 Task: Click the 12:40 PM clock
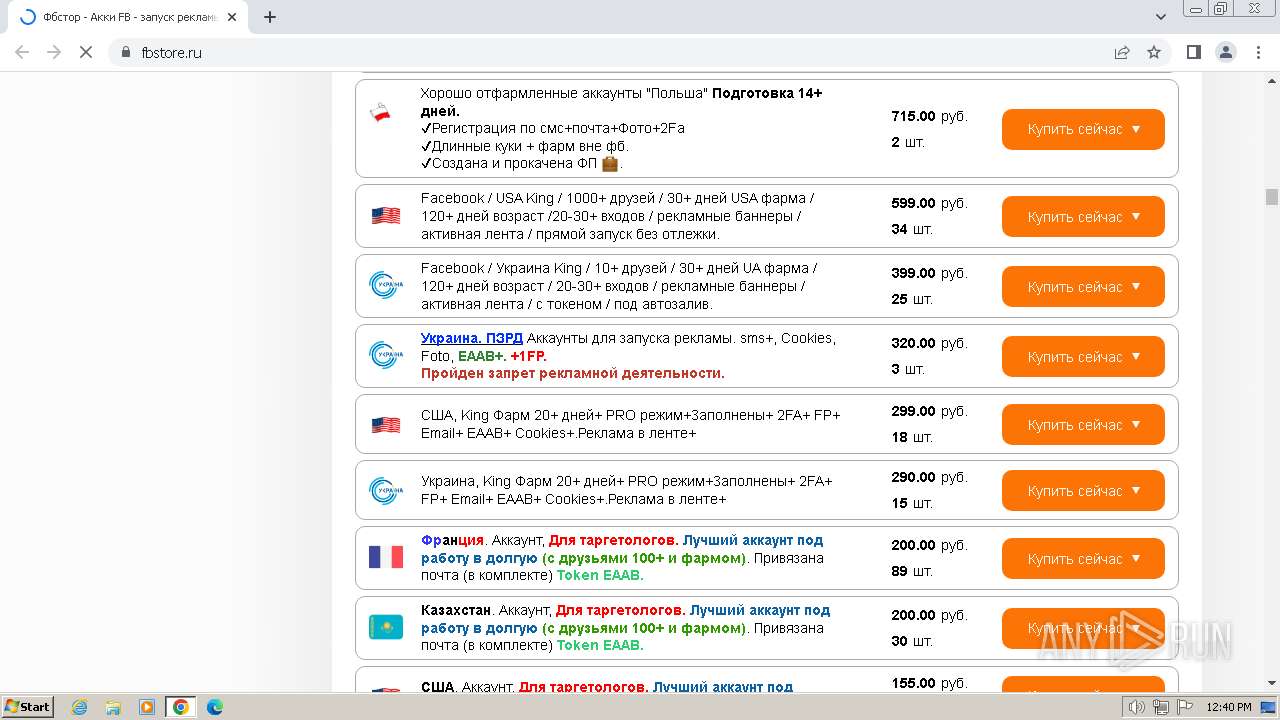[1229, 707]
